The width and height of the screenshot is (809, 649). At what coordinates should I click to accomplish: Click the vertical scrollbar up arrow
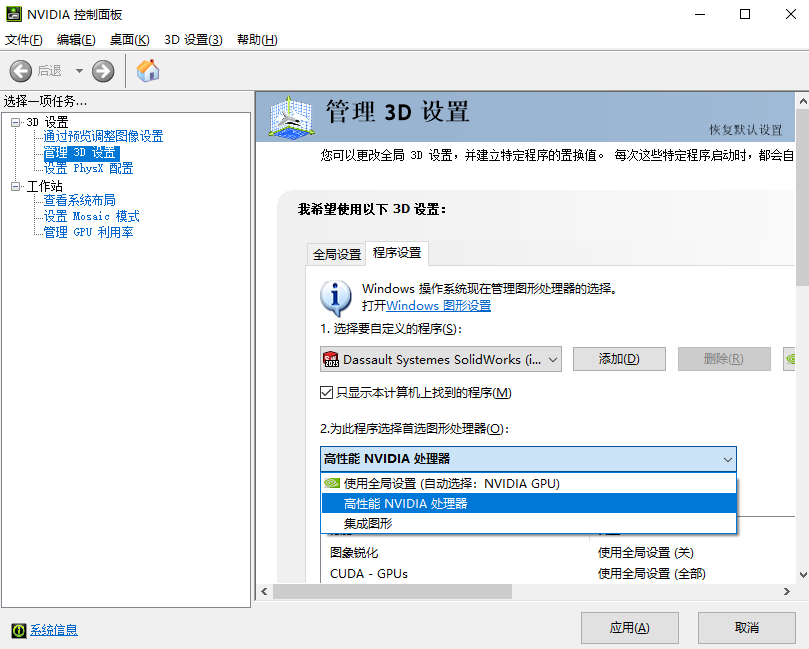[x=803, y=101]
